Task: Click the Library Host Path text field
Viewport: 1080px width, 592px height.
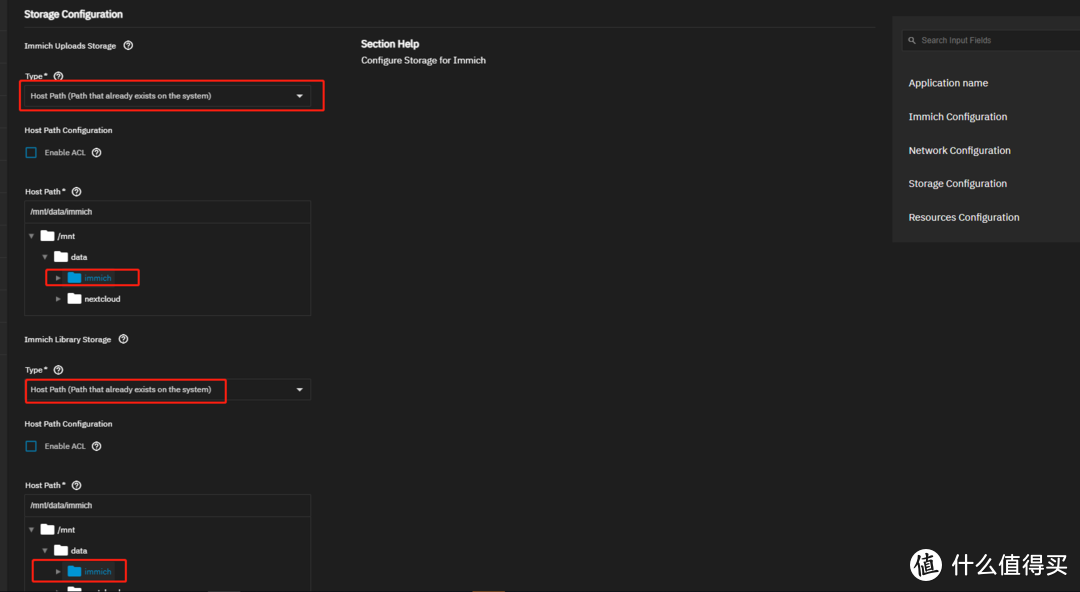Action: pos(167,505)
